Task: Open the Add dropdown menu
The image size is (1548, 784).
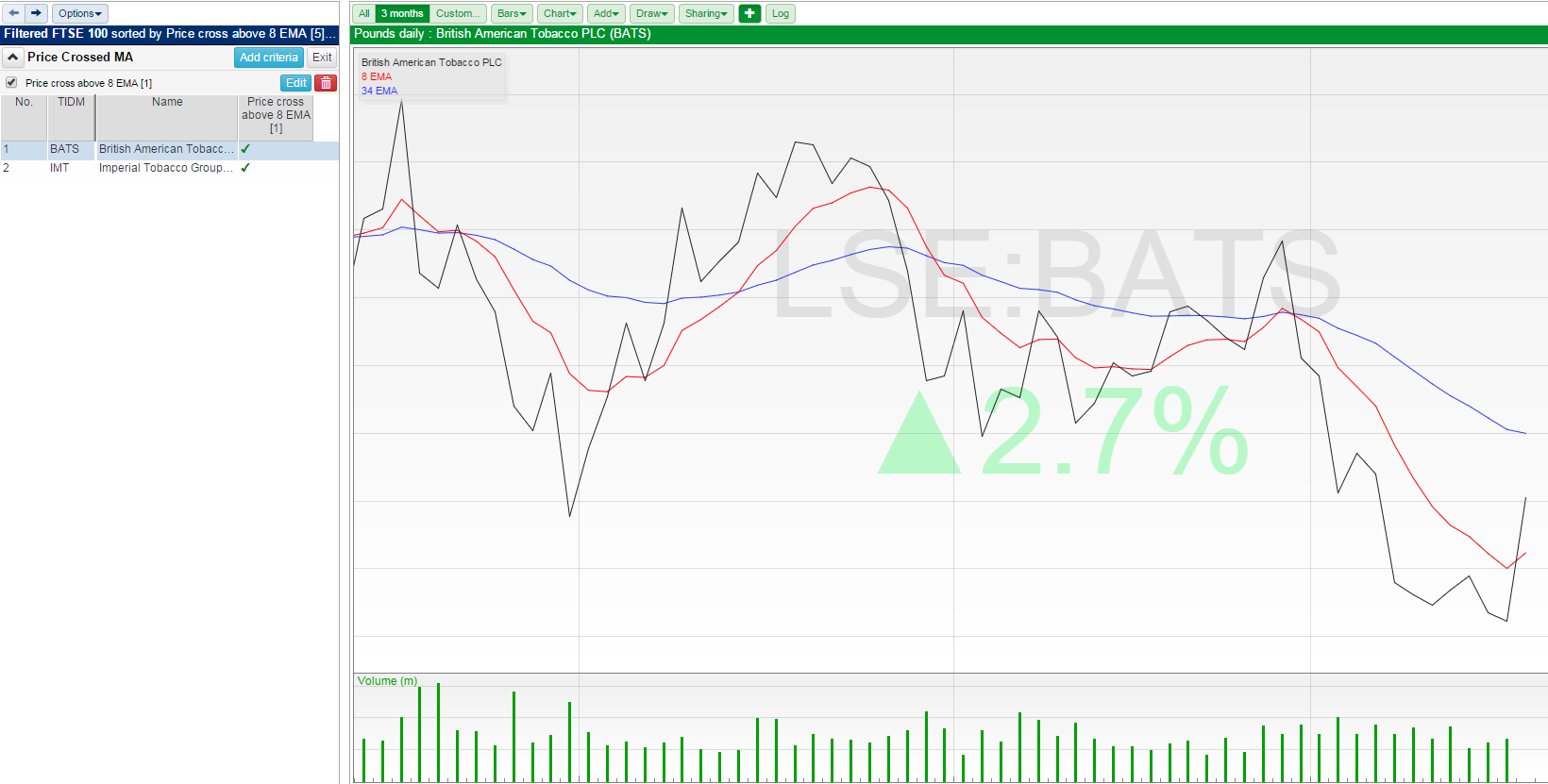Action: pyautogui.click(x=606, y=13)
